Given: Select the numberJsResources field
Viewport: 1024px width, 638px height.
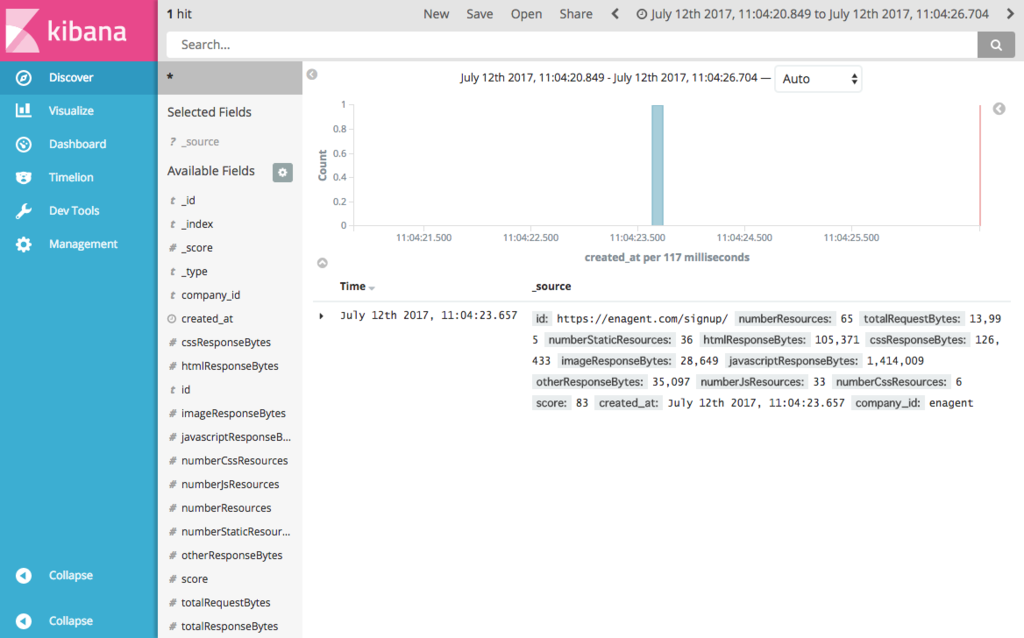Looking at the screenshot, I should coord(230,485).
